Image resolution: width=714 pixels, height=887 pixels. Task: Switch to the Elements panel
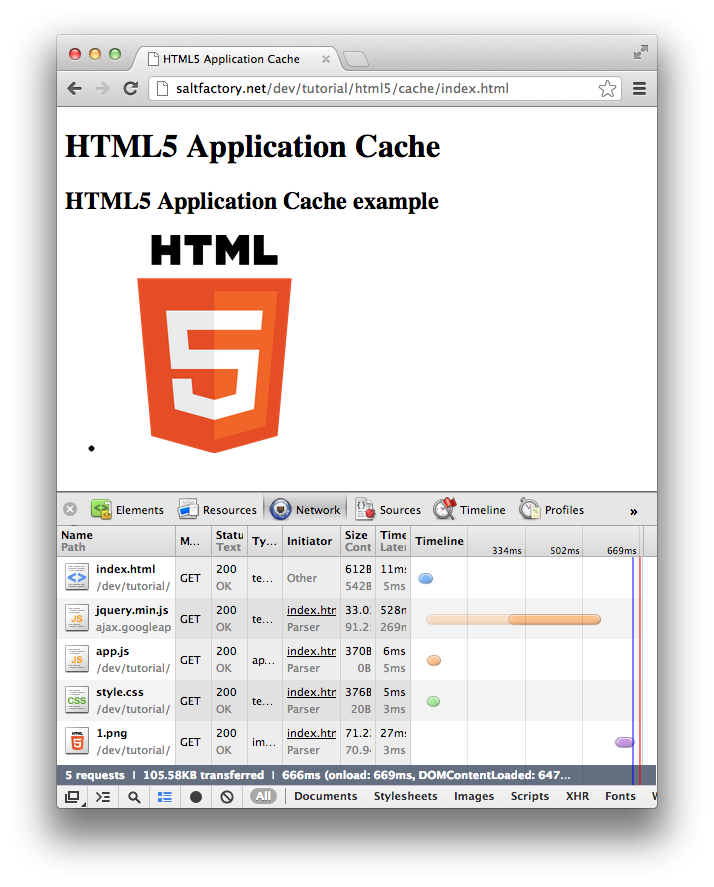click(x=127, y=510)
